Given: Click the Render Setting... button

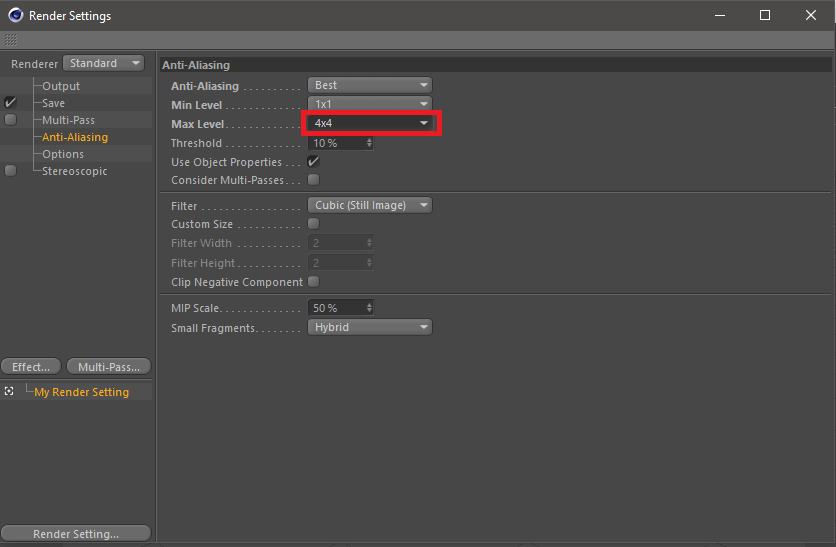Looking at the screenshot, I should pos(76,534).
